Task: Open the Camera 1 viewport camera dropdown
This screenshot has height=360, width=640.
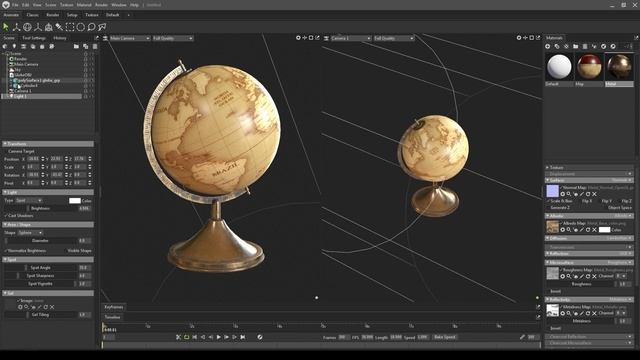Action: point(351,38)
